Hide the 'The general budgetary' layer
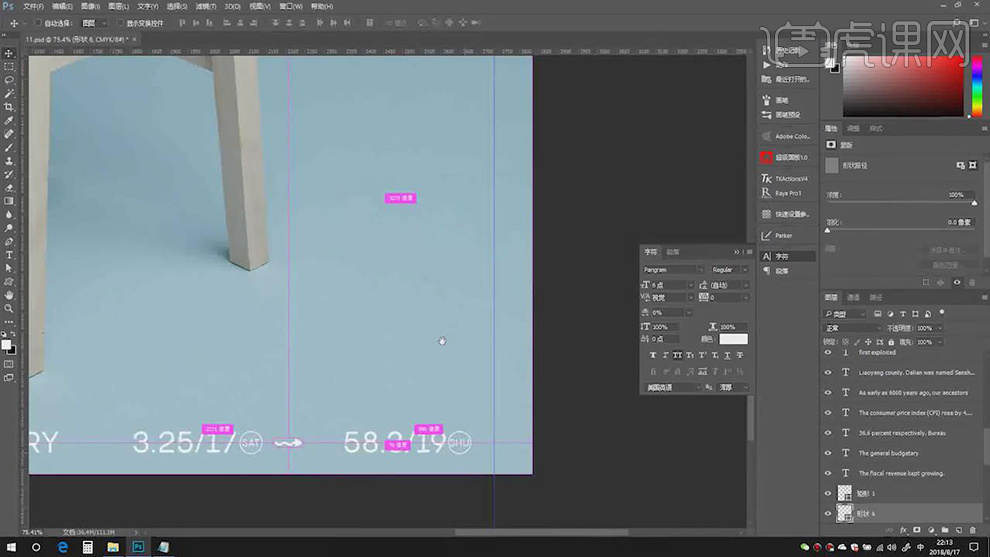 (x=828, y=453)
